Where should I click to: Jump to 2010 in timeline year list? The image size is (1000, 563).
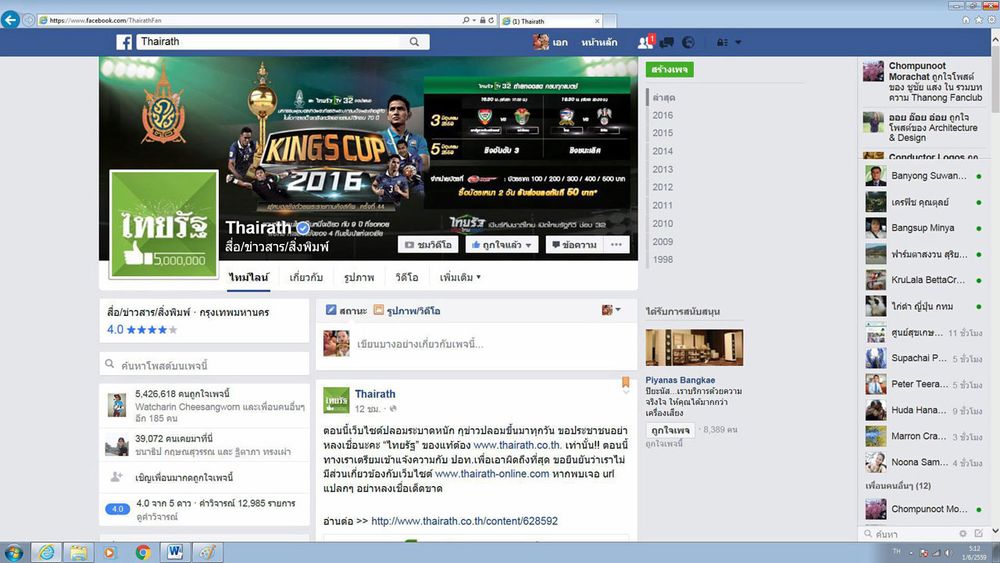pos(663,224)
